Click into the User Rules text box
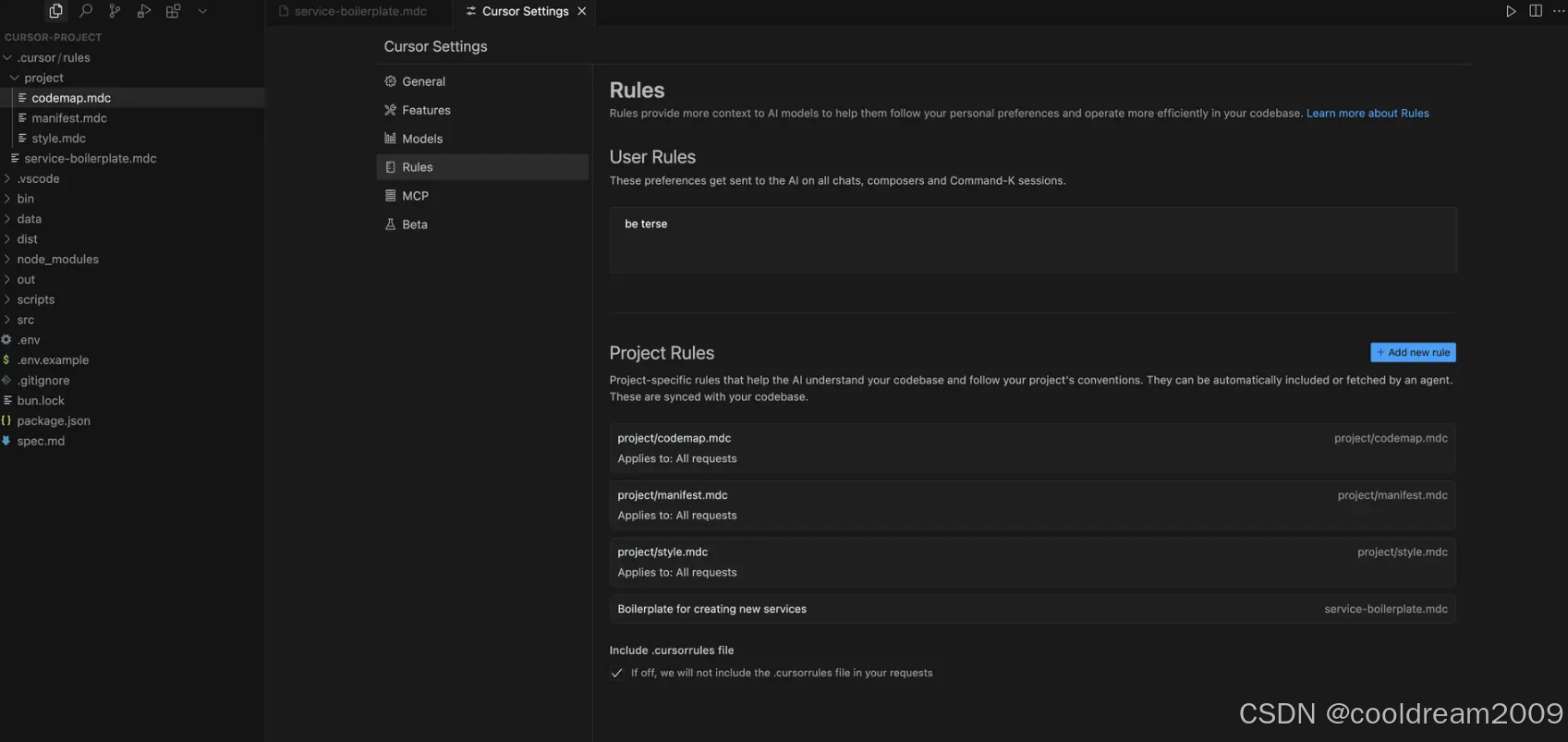 pos(1033,240)
